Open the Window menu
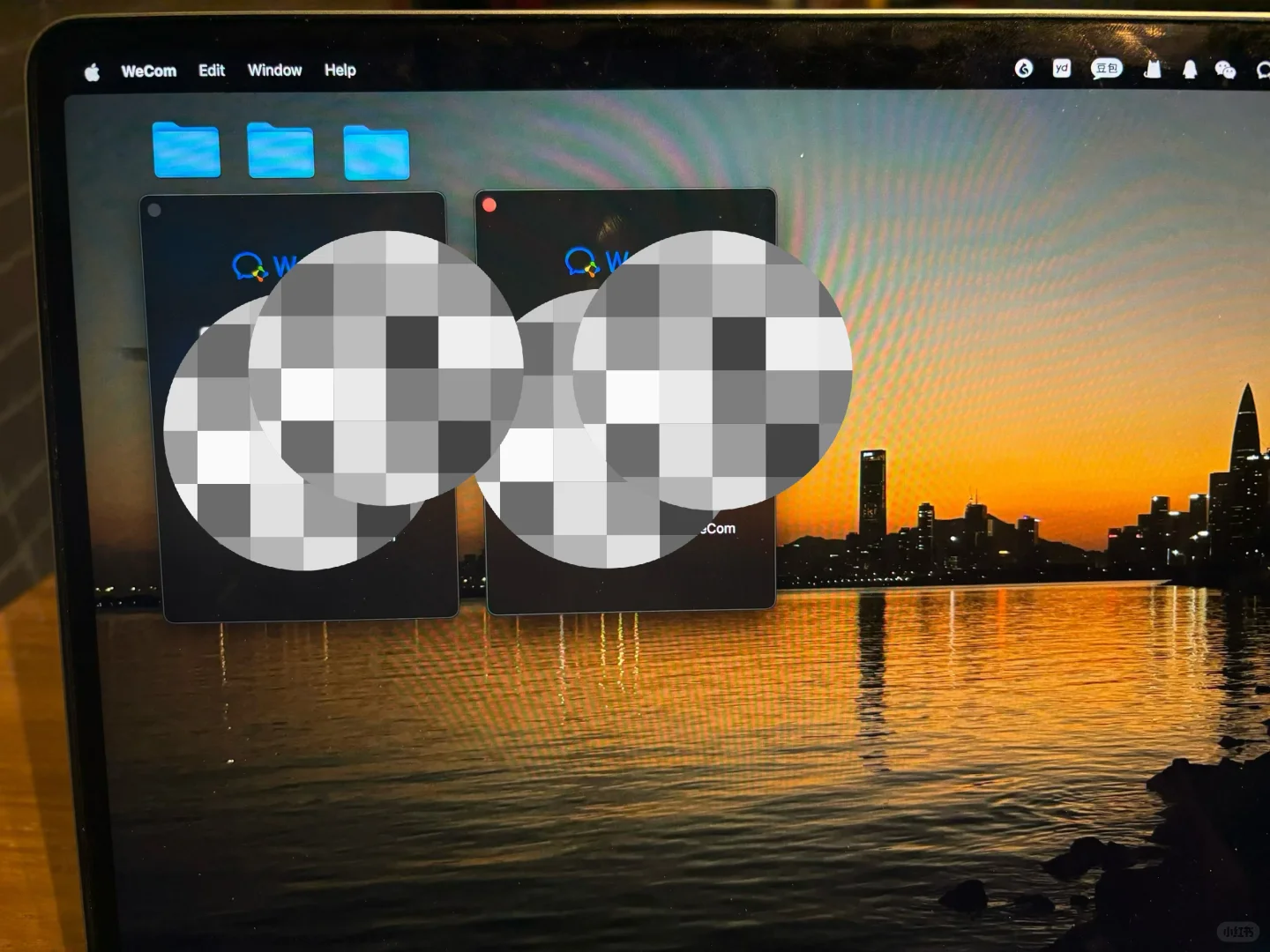The height and width of the screenshot is (952, 1270). click(x=274, y=70)
